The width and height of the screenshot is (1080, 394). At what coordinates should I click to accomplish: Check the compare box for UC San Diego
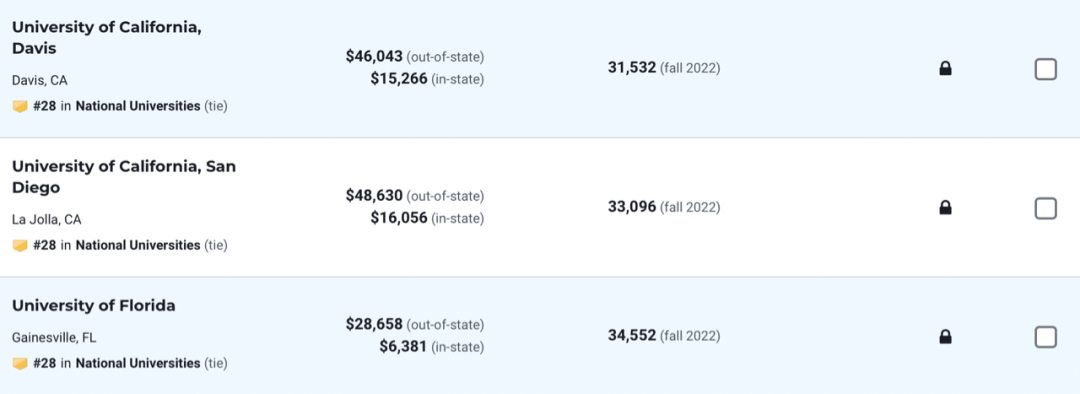1046,208
